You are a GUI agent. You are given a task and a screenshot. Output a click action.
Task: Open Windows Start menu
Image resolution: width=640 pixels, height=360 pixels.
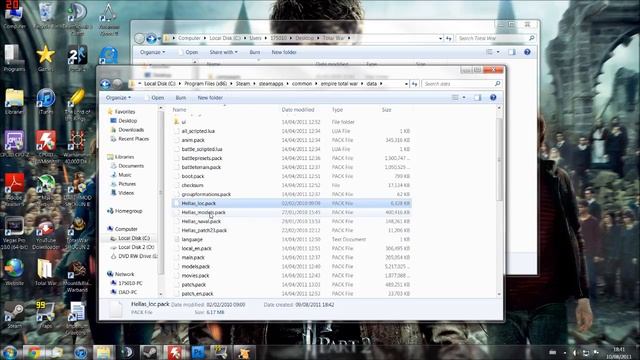click(10, 352)
